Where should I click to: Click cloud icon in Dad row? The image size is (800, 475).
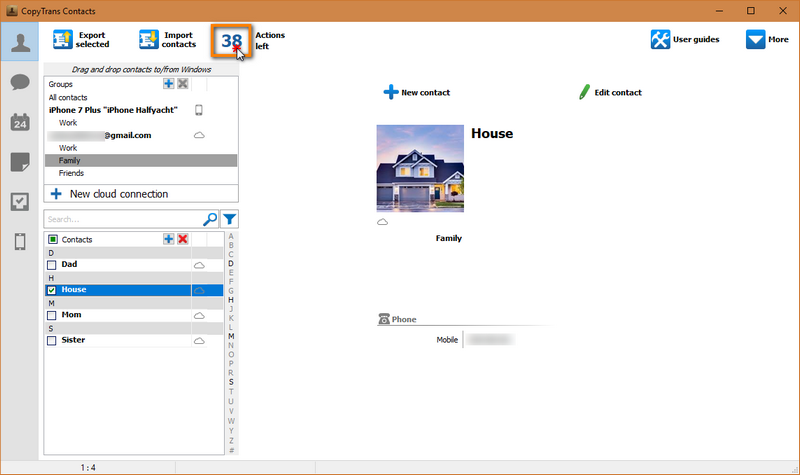click(199, 265)
